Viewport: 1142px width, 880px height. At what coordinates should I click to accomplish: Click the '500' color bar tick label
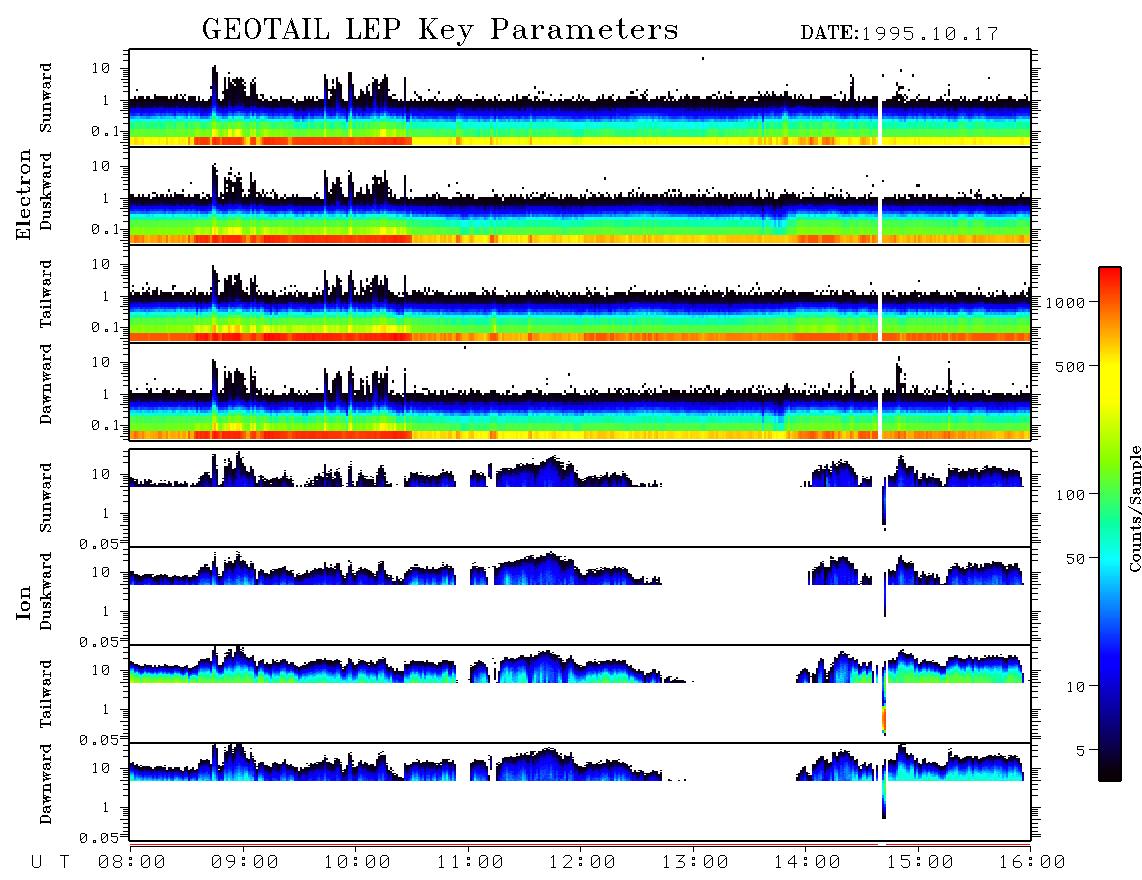[x=1071, y=366]
